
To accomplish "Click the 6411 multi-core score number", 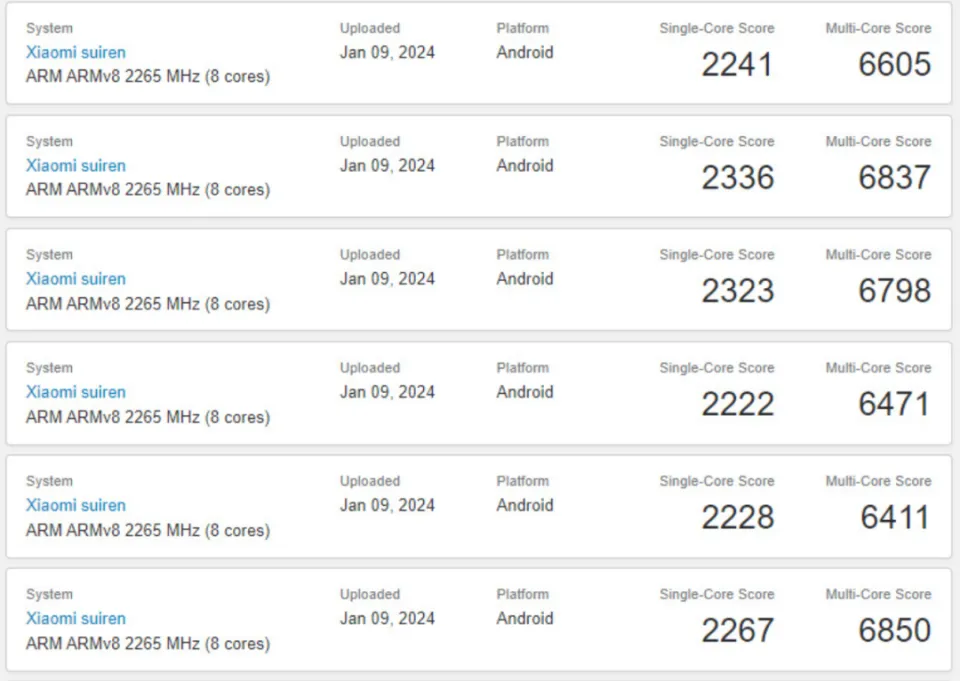I will [x=894, y=518].
